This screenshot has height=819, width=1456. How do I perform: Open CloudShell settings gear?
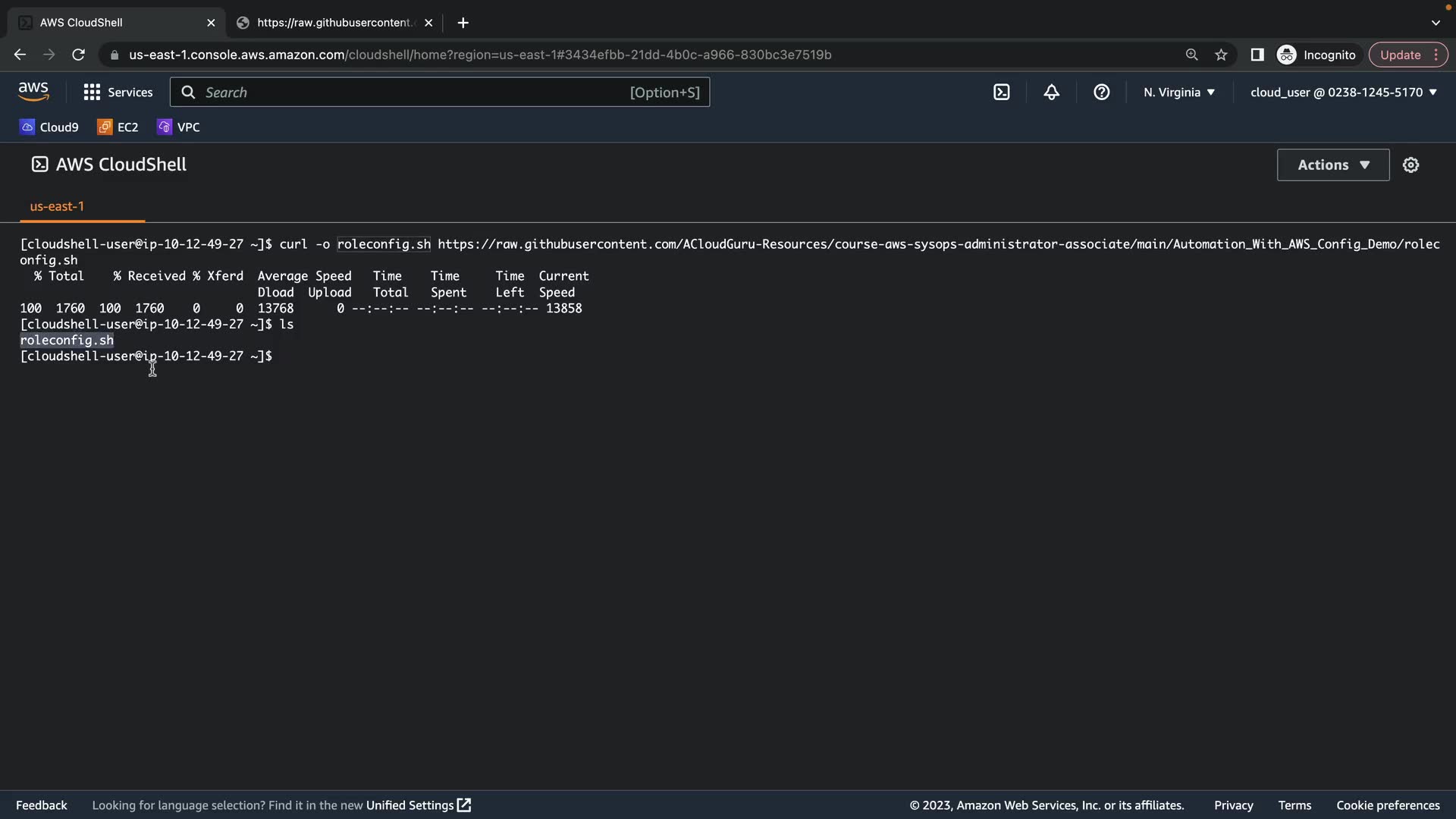click(x=1410, y=165)
